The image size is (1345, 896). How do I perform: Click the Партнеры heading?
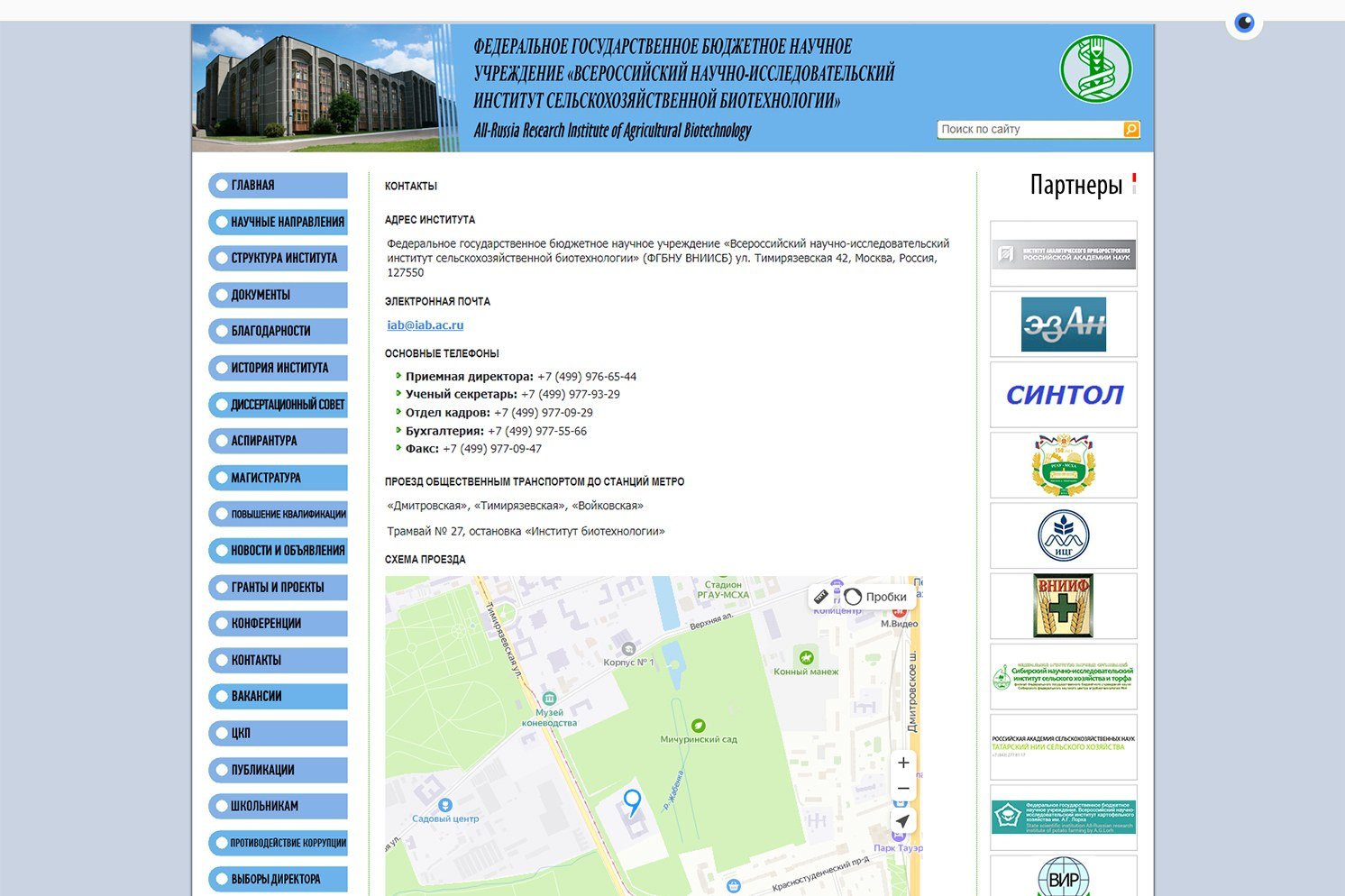[x=1076, y=185]
